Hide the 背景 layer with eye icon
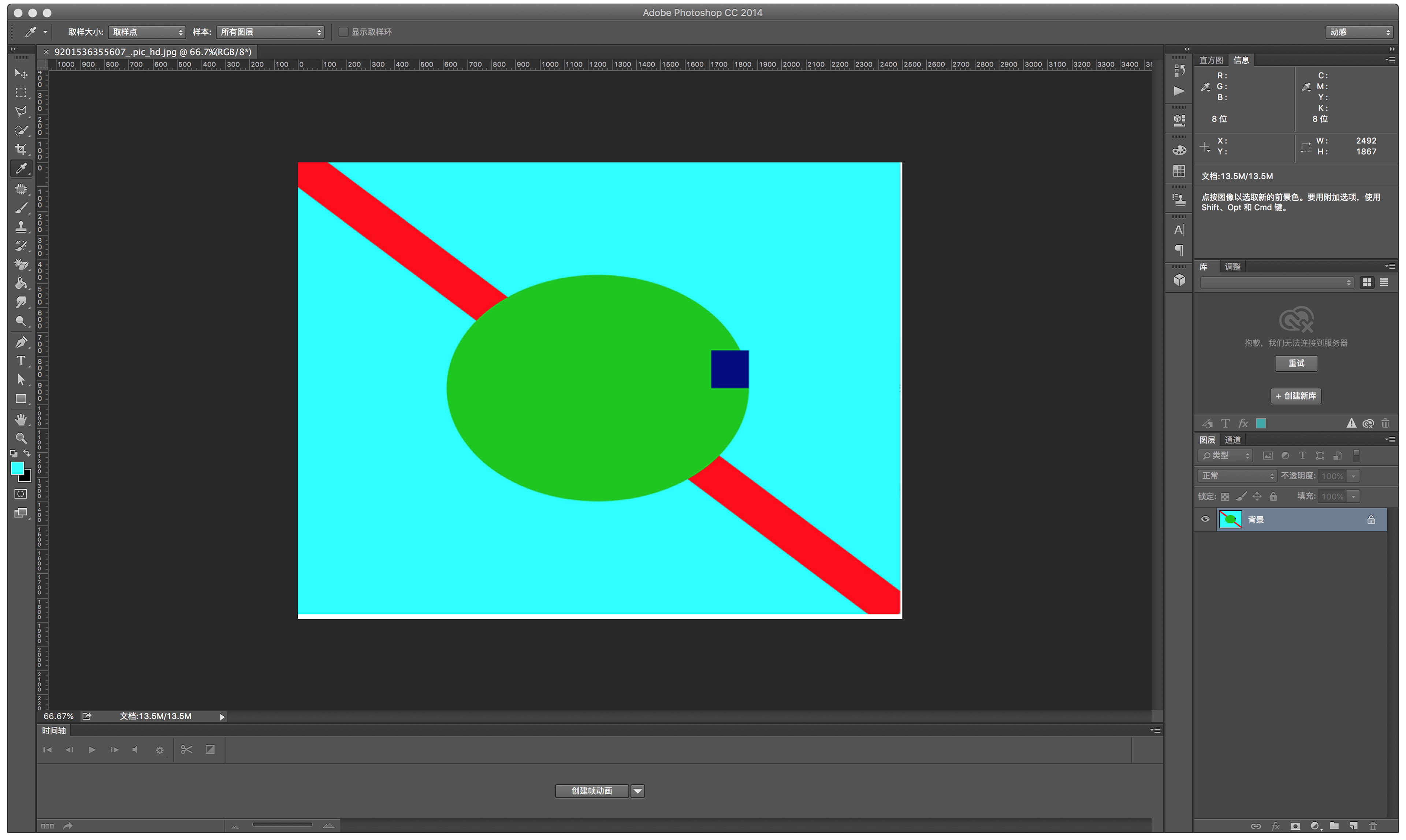The height and width of the screenshot is (840, 1406). 1205,519
